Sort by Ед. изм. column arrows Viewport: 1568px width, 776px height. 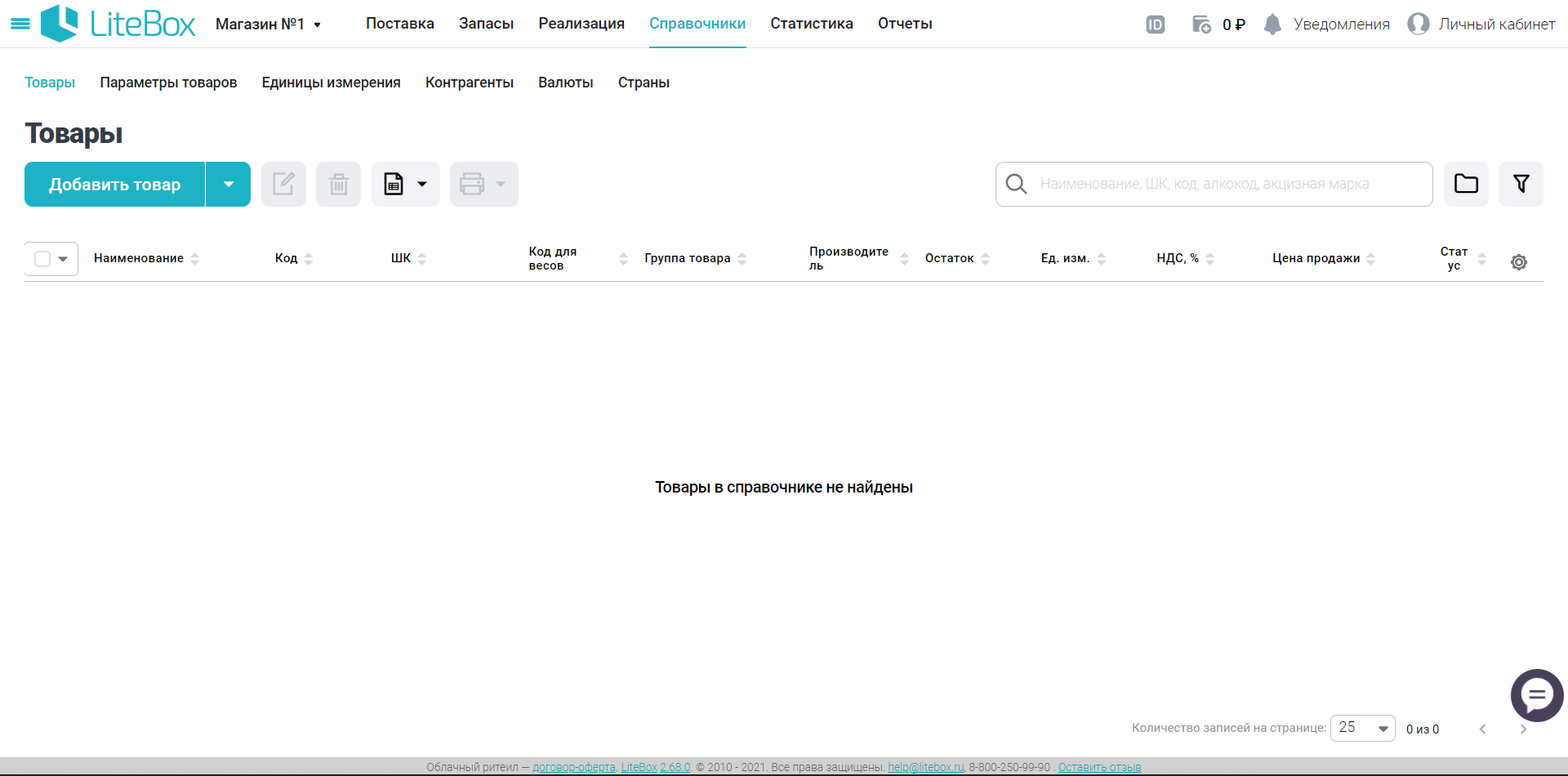(1102, 258)
